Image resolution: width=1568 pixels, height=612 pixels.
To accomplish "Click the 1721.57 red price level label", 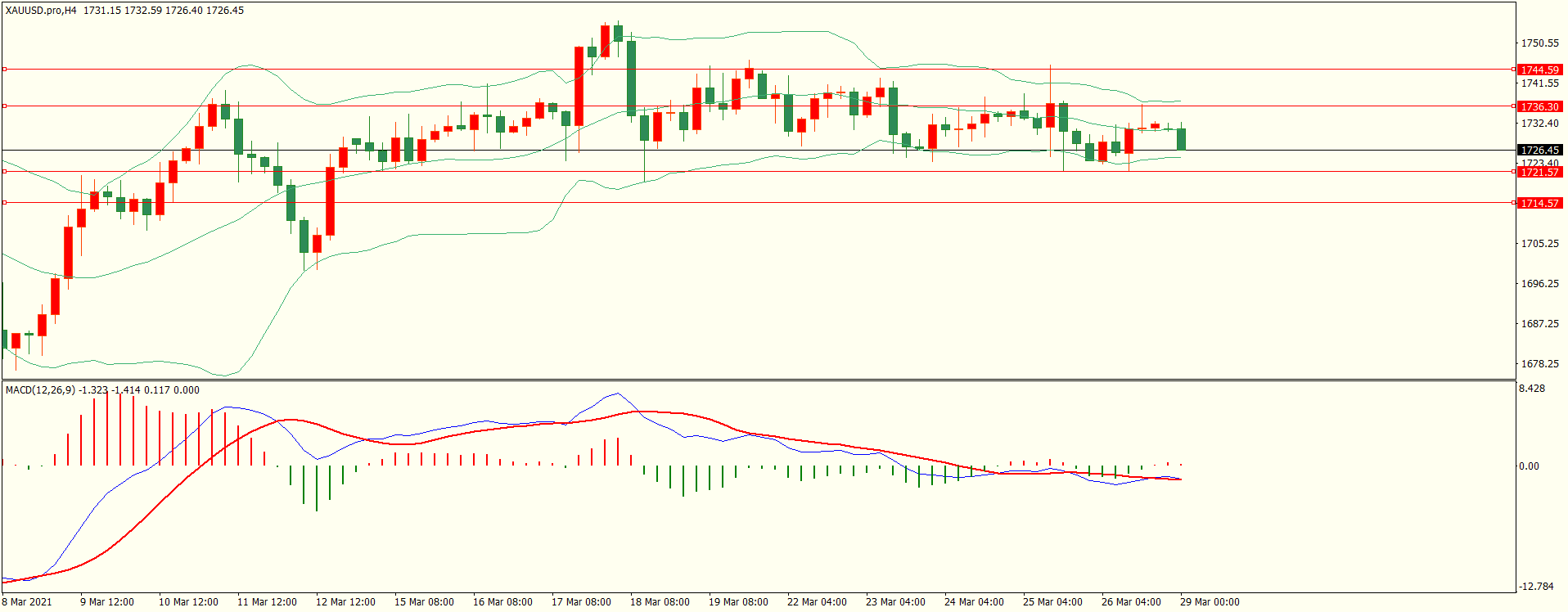I will (1539, 172).
